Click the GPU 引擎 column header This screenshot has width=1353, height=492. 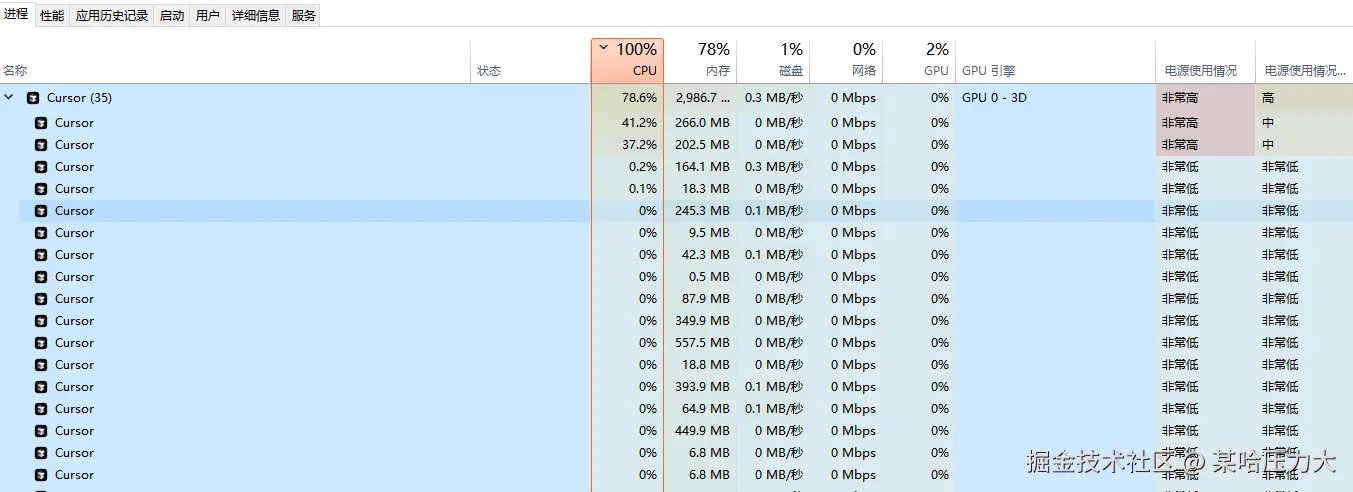coord(988,71)
